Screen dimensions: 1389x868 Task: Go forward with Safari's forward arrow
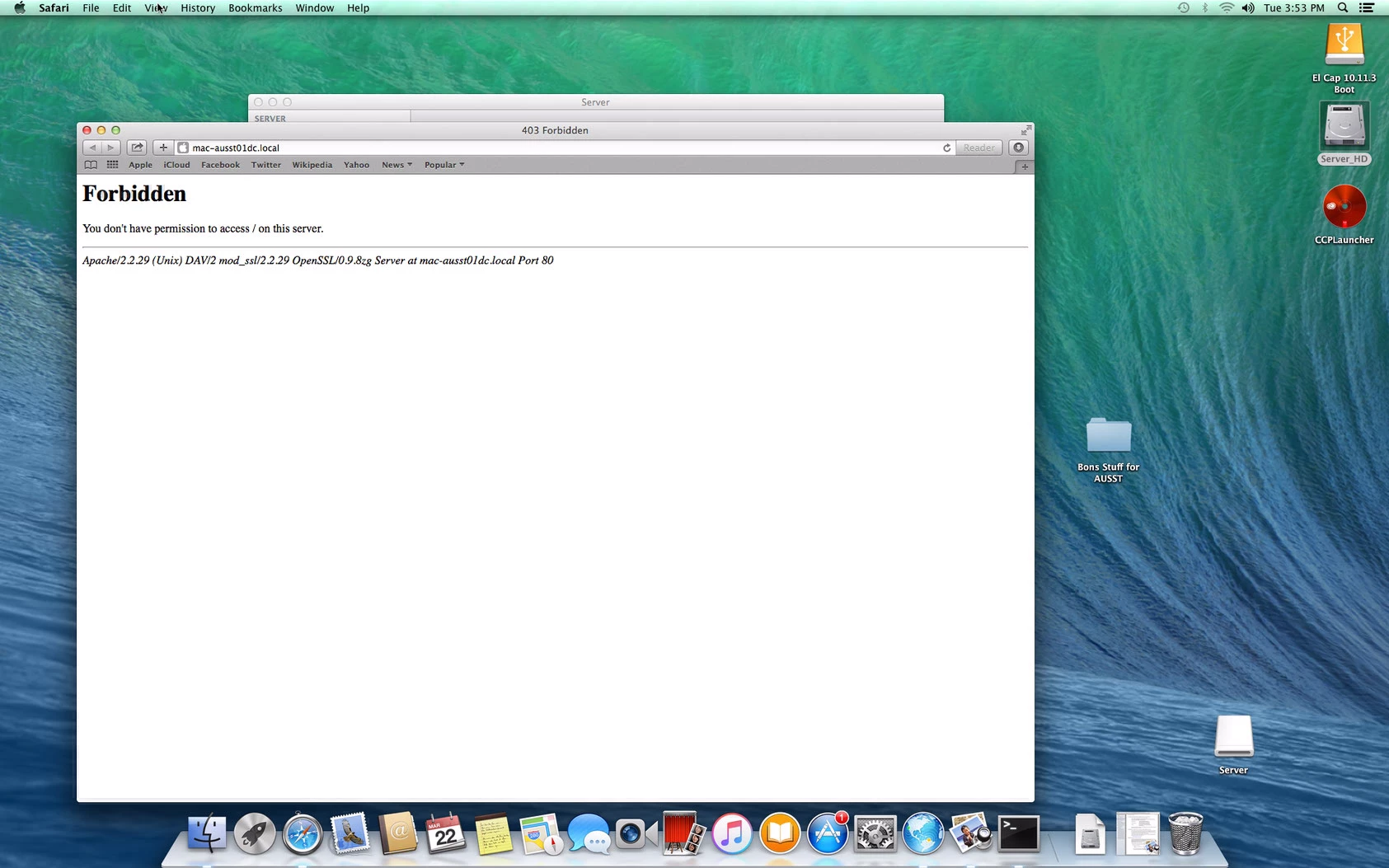tap(111, 148)
